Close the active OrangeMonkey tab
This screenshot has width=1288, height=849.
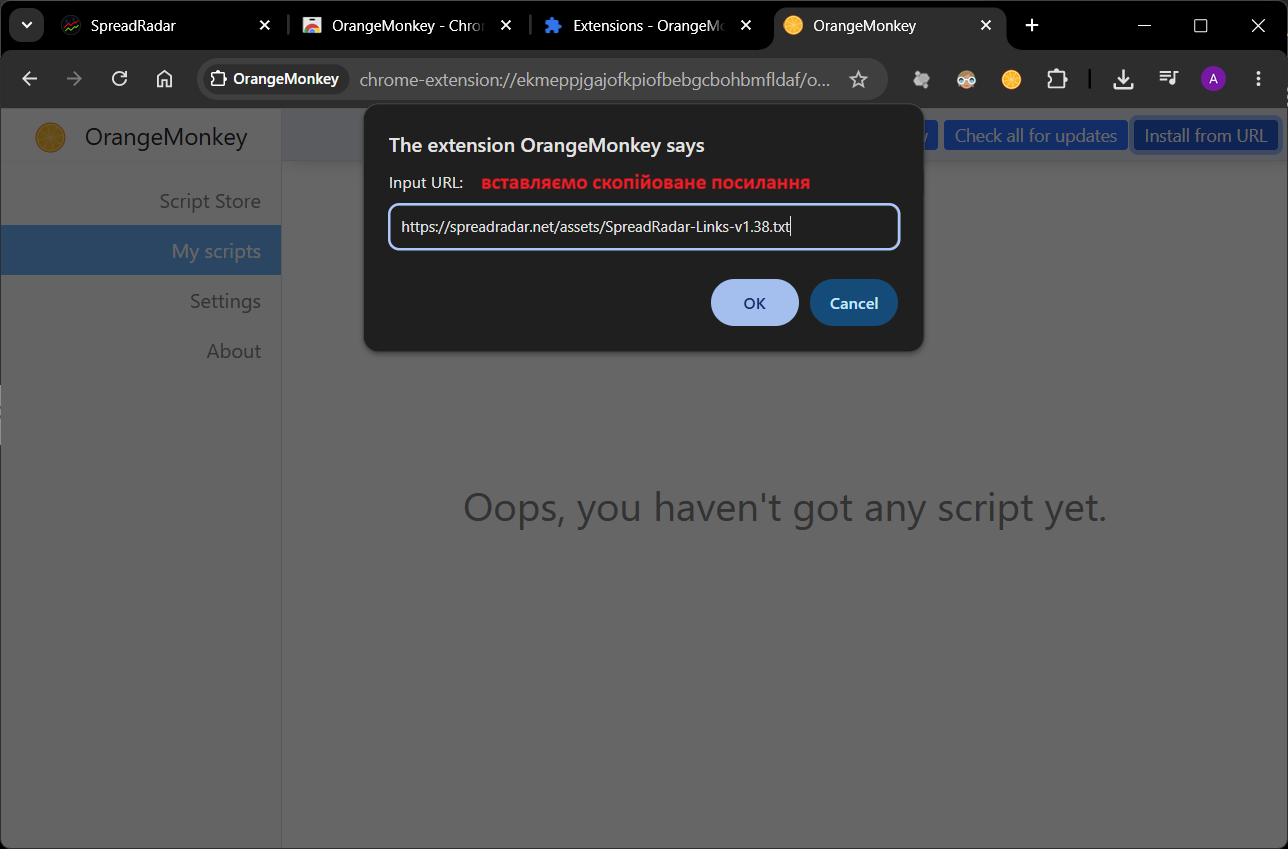click(x=987, y=26)
